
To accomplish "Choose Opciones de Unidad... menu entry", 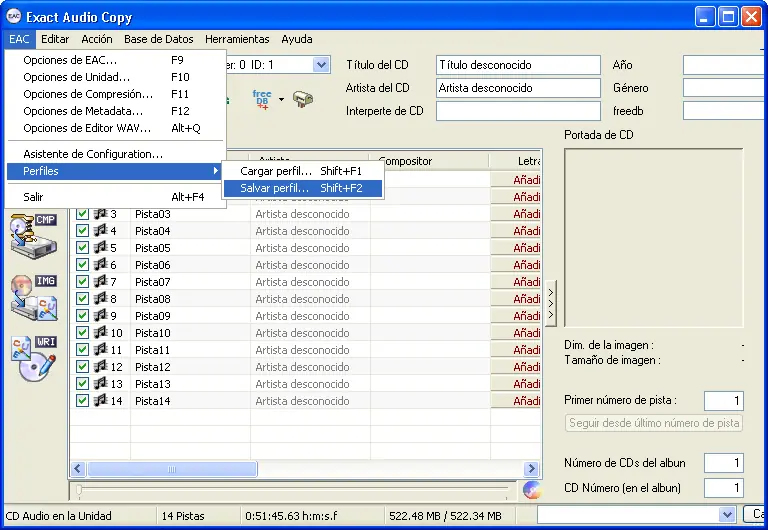I will (x=115, y=77).
